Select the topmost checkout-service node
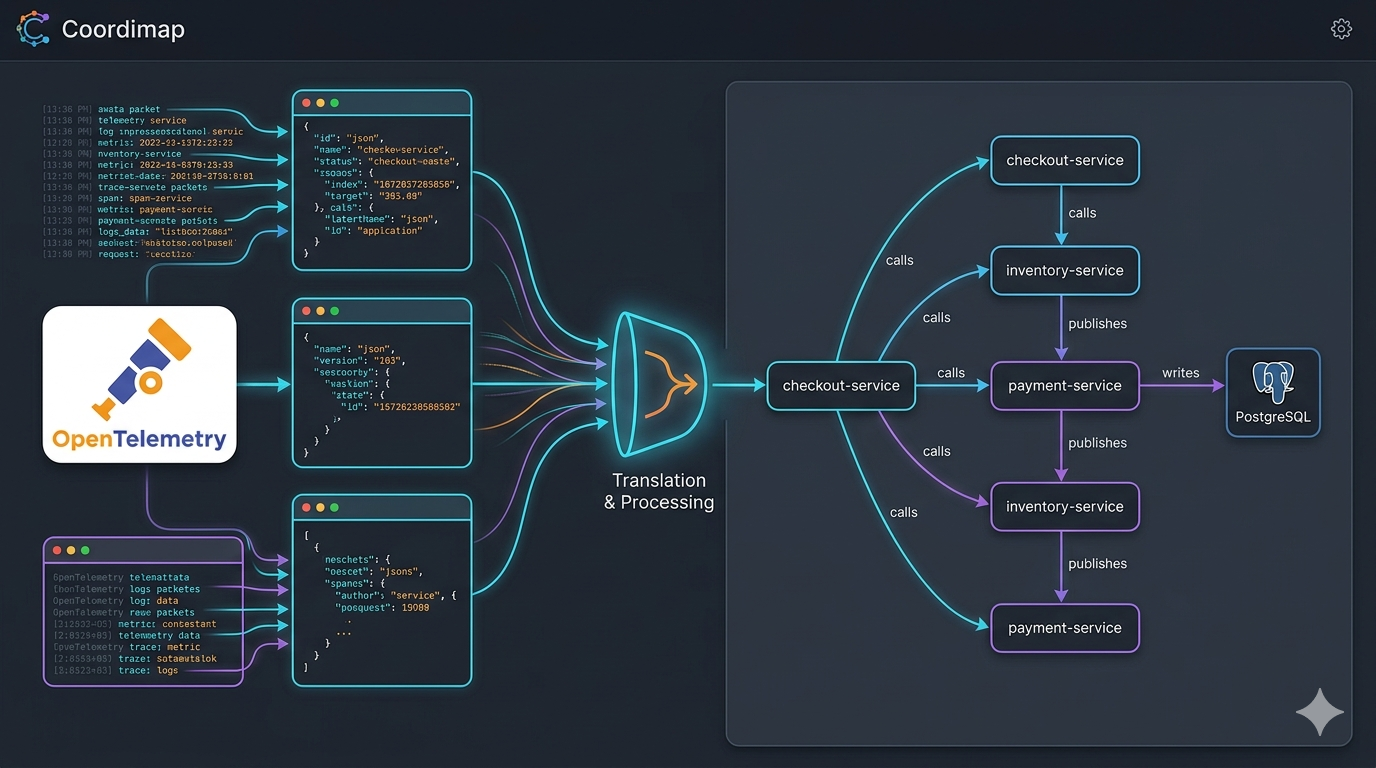Viewport: 1376px width, 768px height. tap(1065, 160)
